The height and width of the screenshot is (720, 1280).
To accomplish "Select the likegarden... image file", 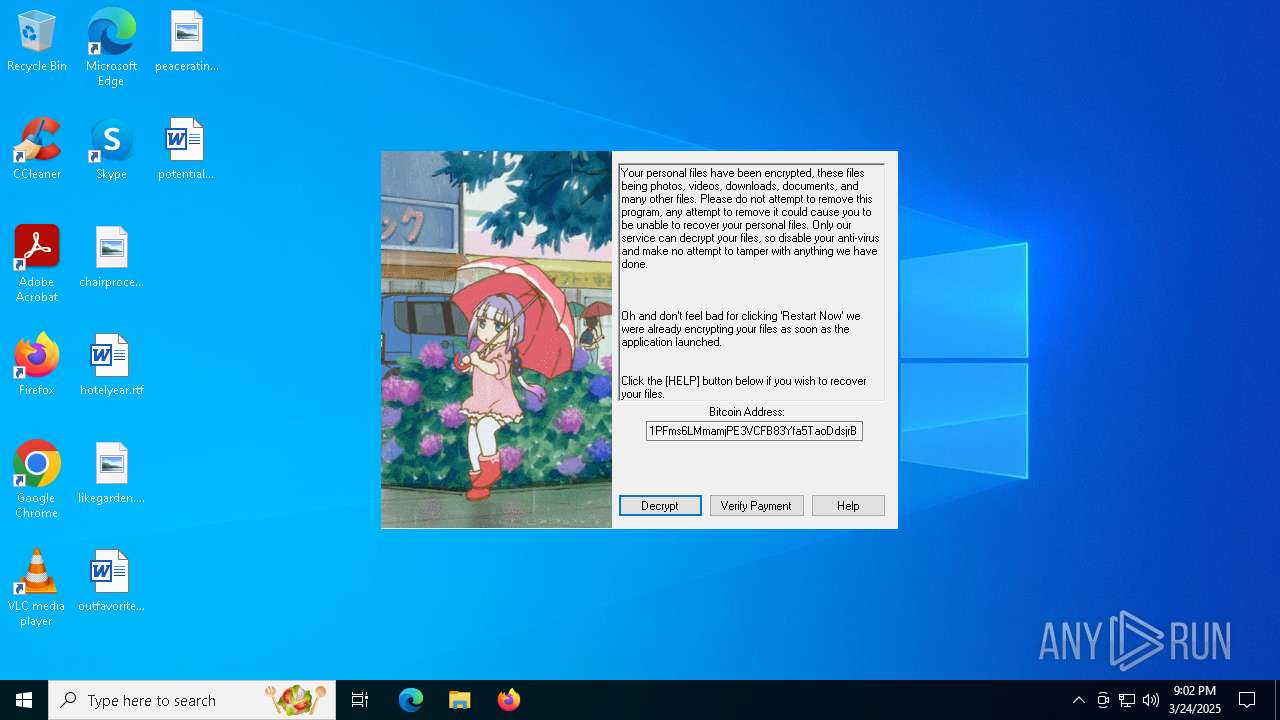I will click(111, 474).
